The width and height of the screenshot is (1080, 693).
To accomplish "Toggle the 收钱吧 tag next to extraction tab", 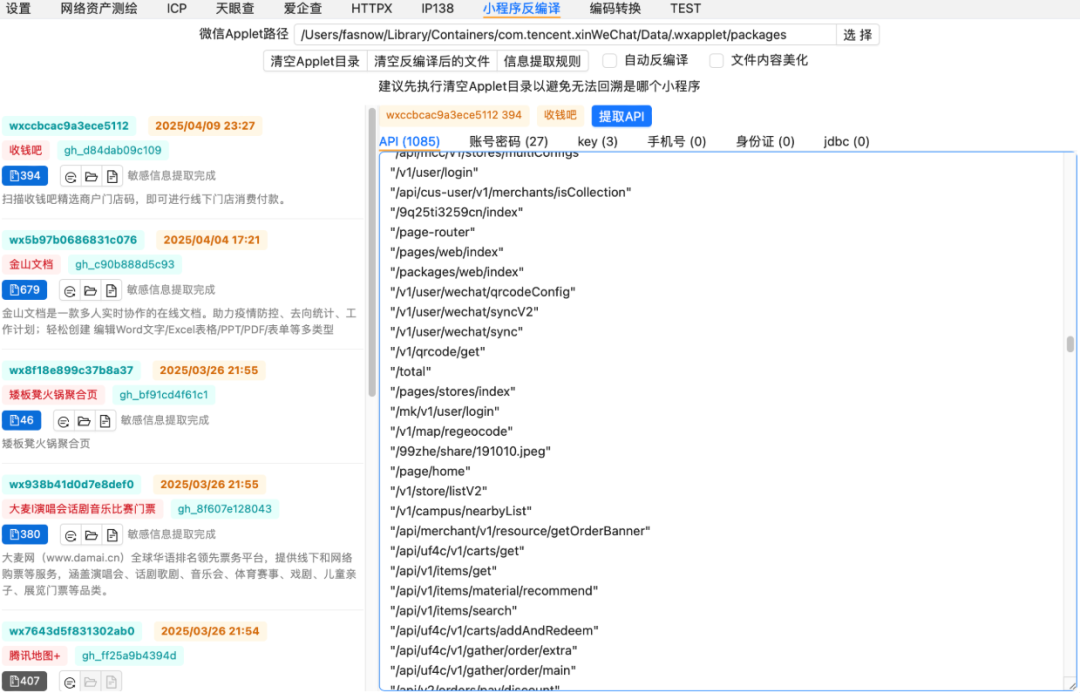I will coord(560,115).
